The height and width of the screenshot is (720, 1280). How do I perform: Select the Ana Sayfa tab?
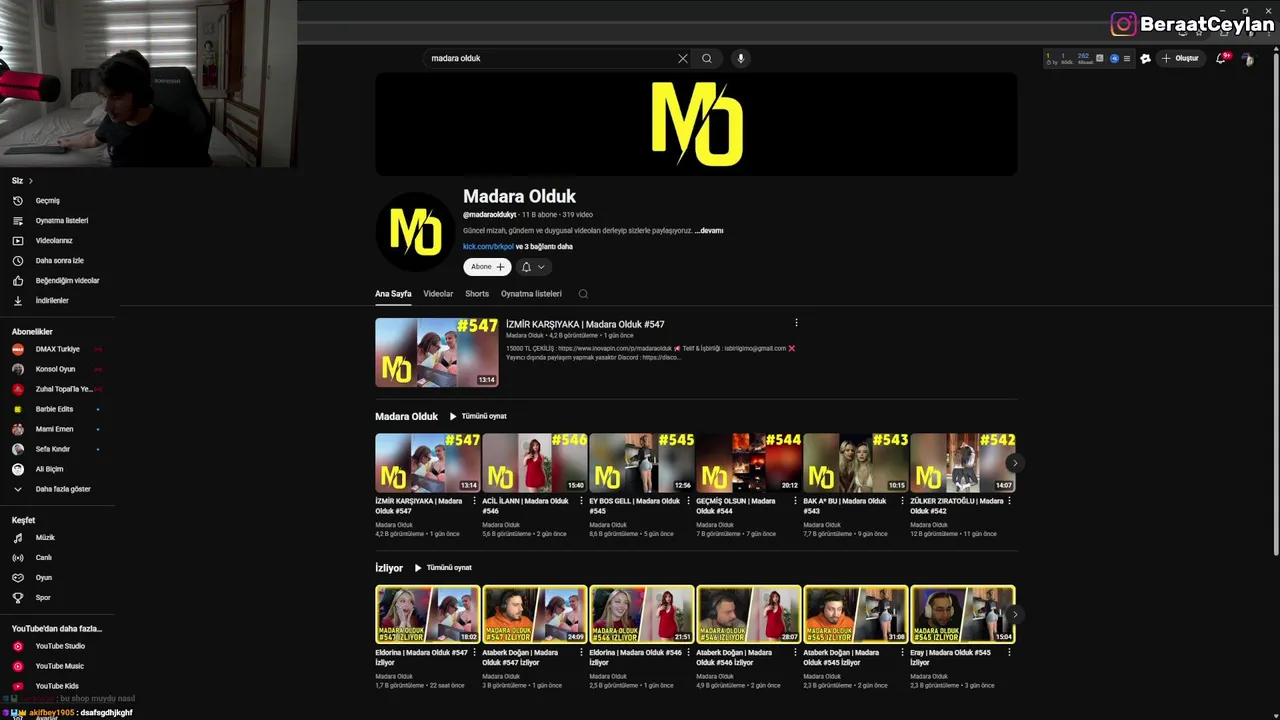click(393, 294)
